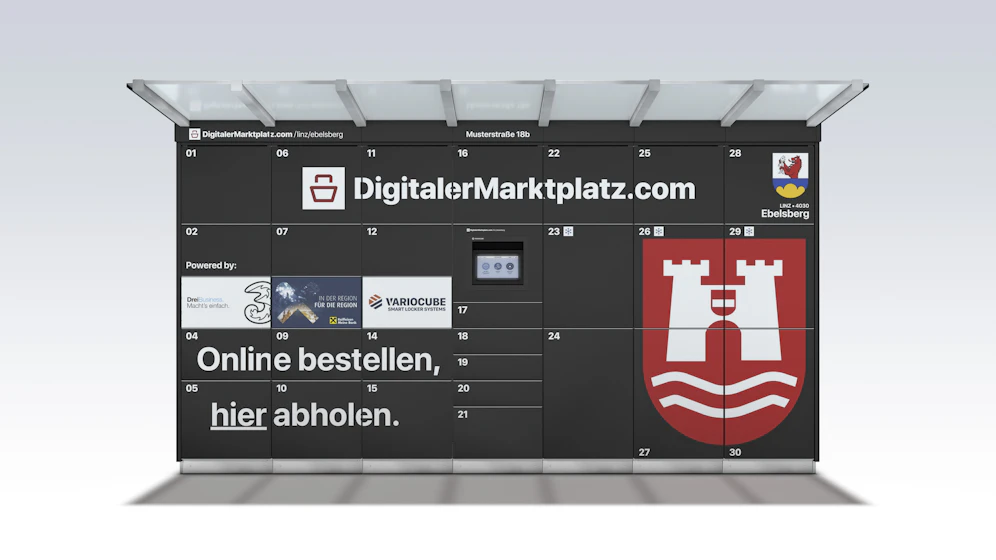Select locker number 14
The image size is (996, 560).
pos(372,336)
